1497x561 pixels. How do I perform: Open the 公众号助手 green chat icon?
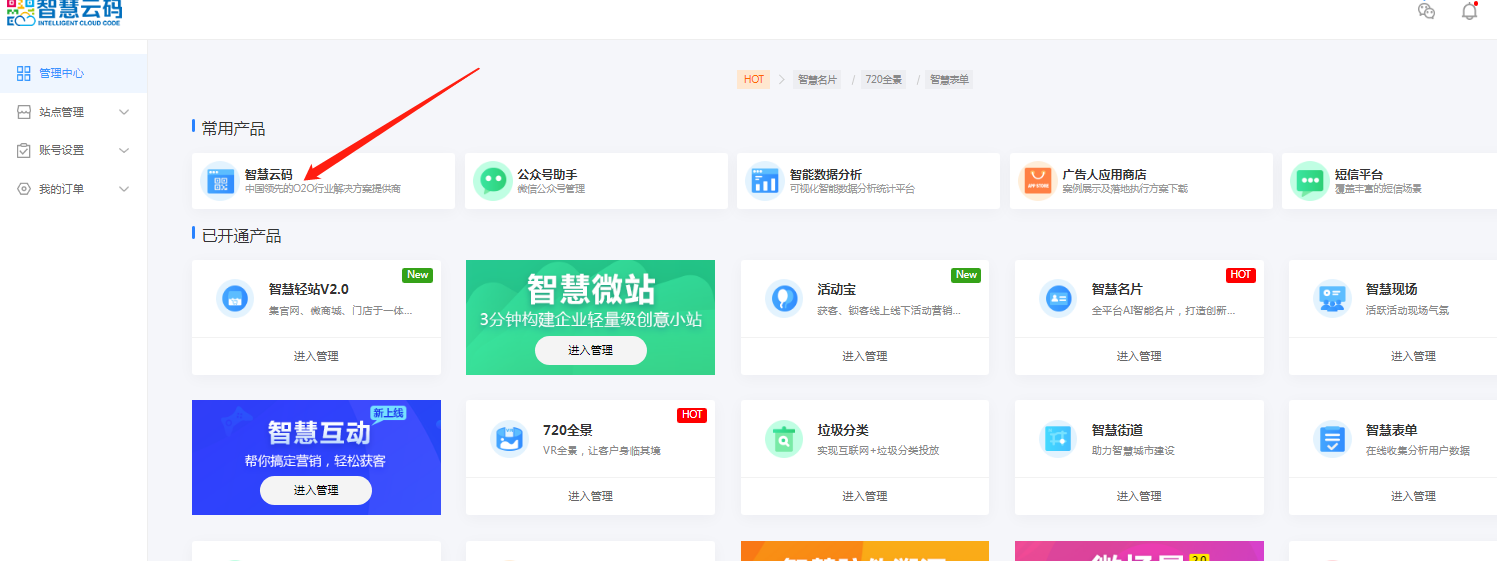(x=491, y=181)
